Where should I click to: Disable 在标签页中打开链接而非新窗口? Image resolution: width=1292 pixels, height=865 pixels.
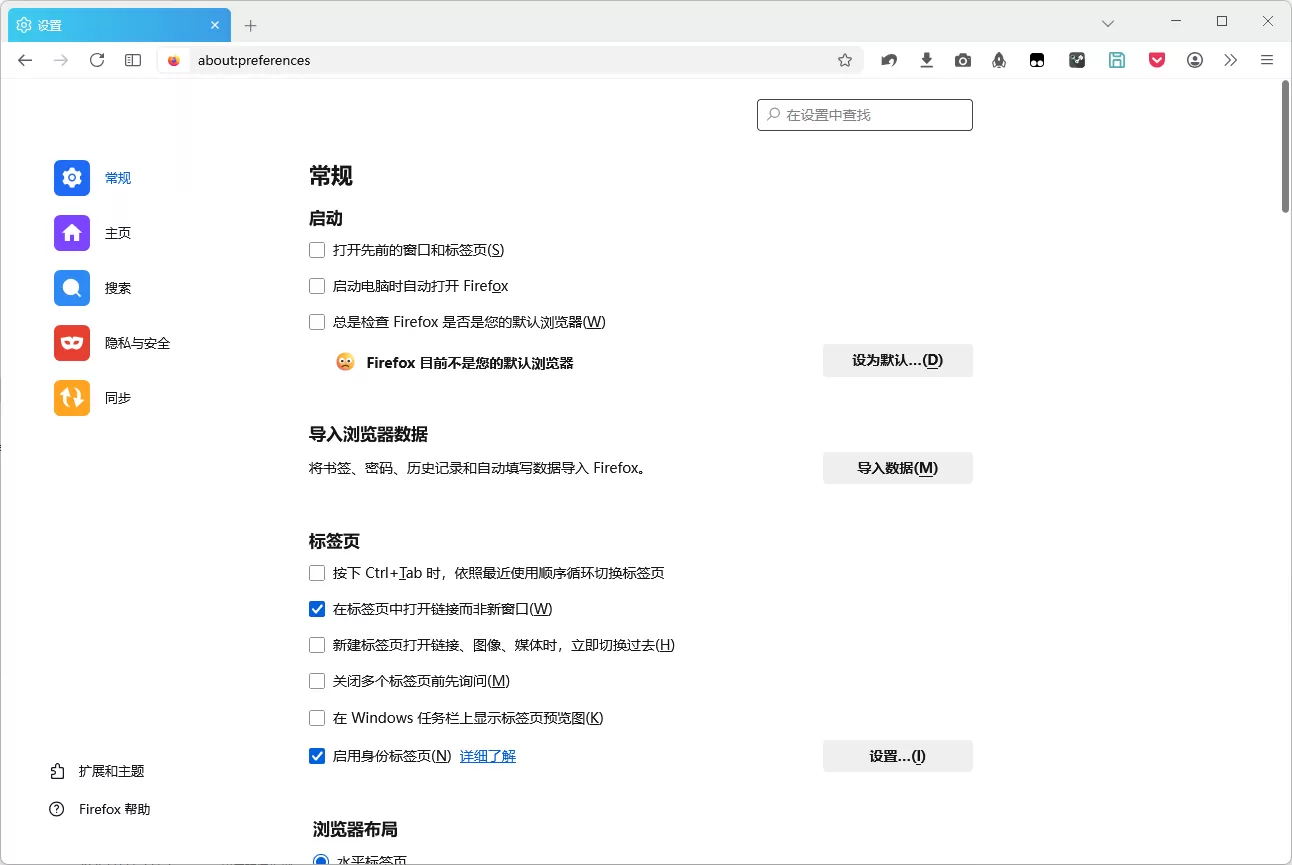317,608
